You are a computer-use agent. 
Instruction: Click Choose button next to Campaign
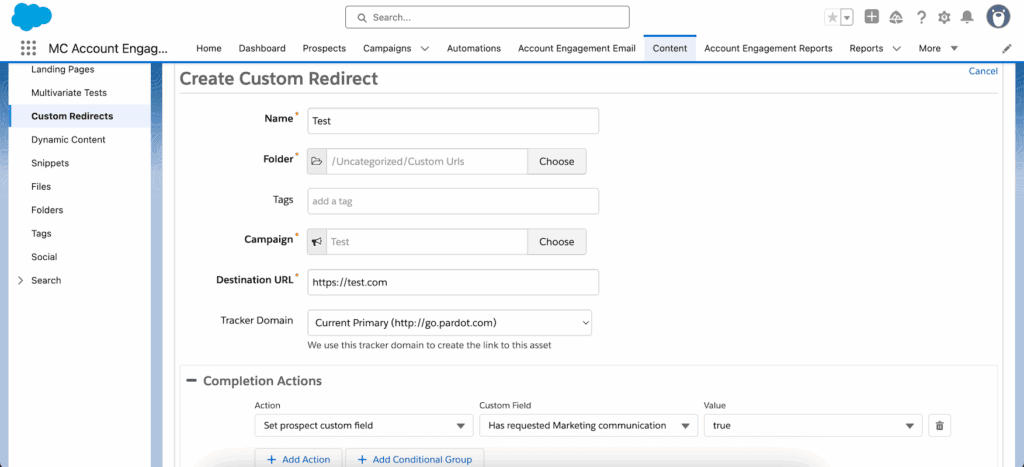[556, 242]
